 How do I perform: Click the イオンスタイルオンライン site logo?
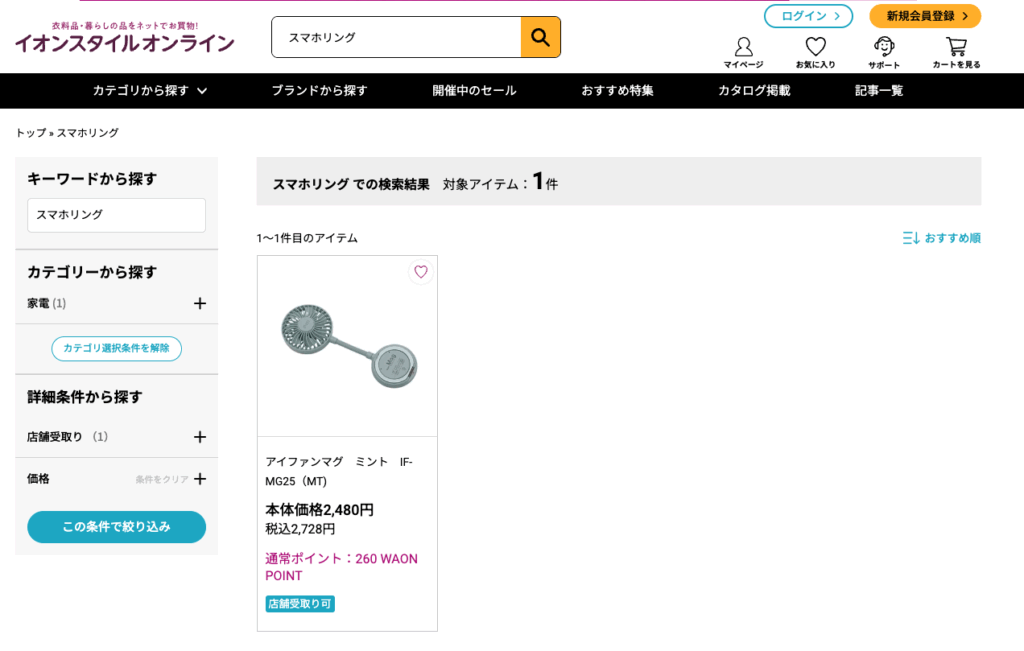tap(124, 38)
